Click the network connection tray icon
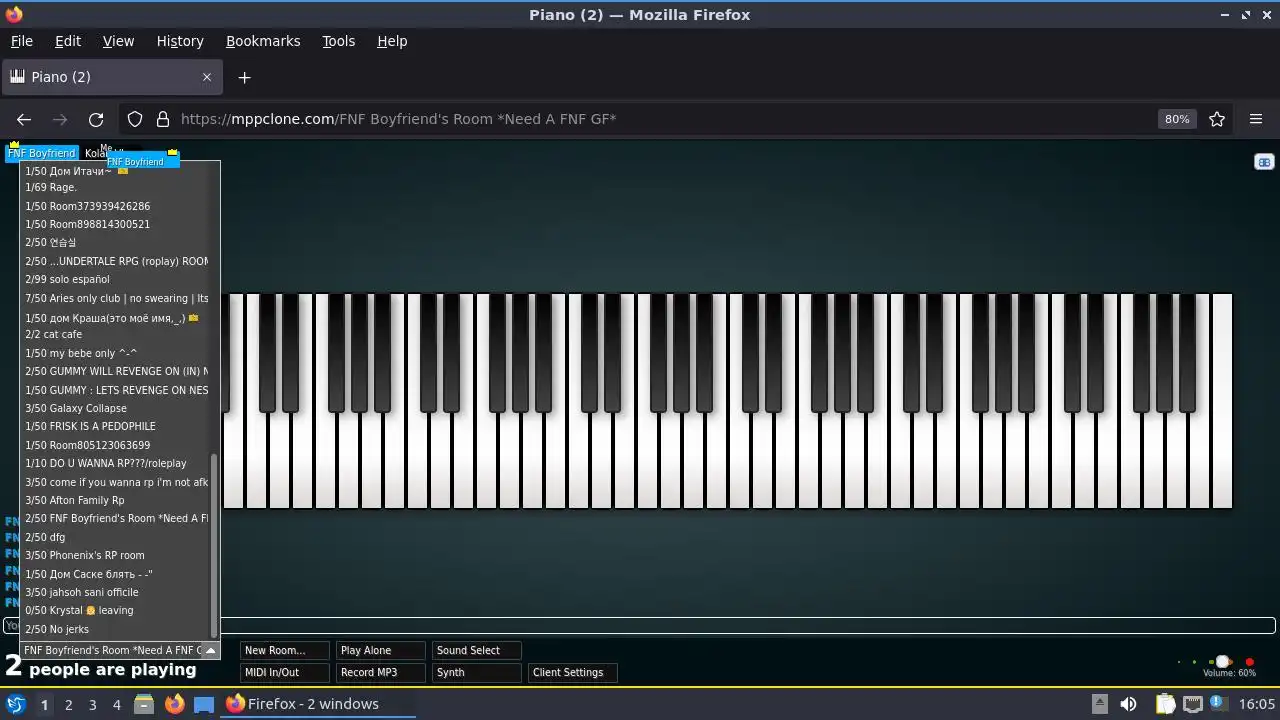1280x720 pixels. coord(1192,704)
